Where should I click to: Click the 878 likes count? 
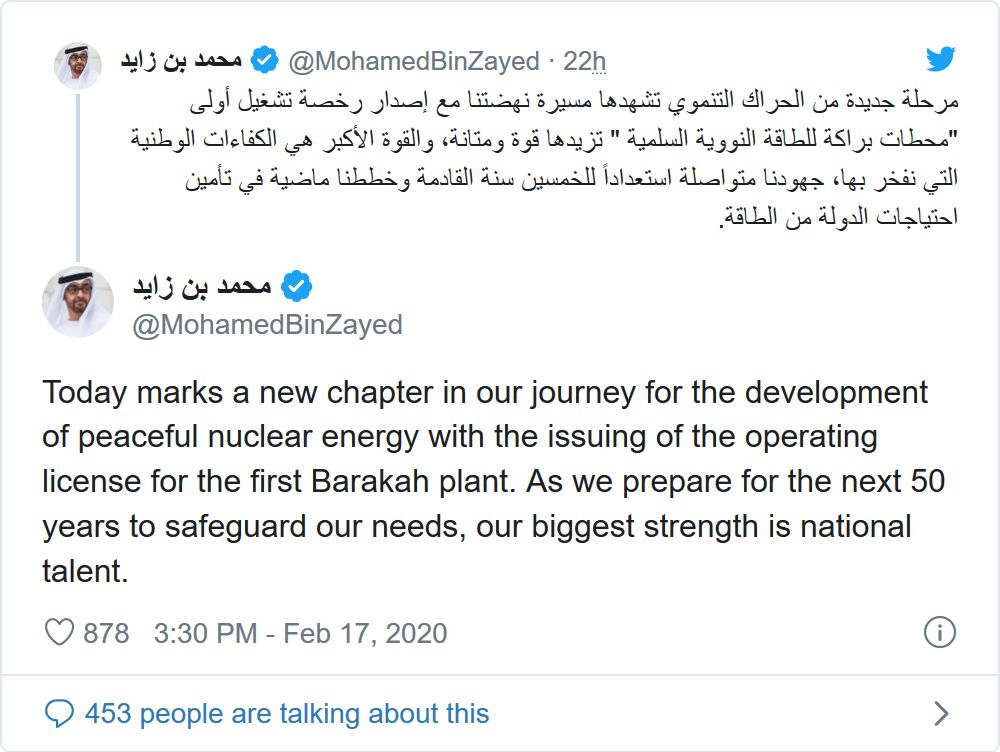[106, 633]
